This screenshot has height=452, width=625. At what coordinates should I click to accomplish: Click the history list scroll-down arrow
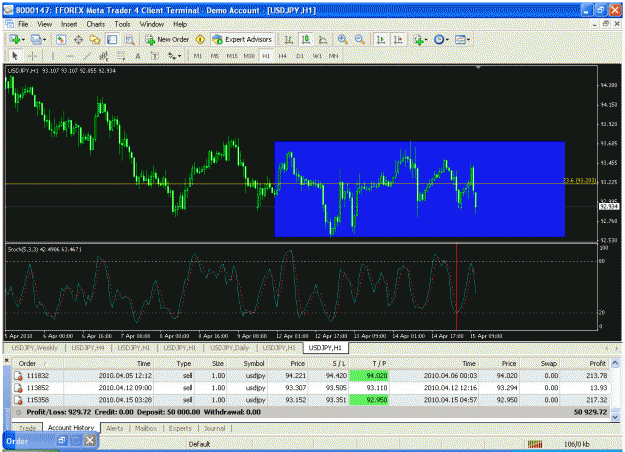point(615,417)
